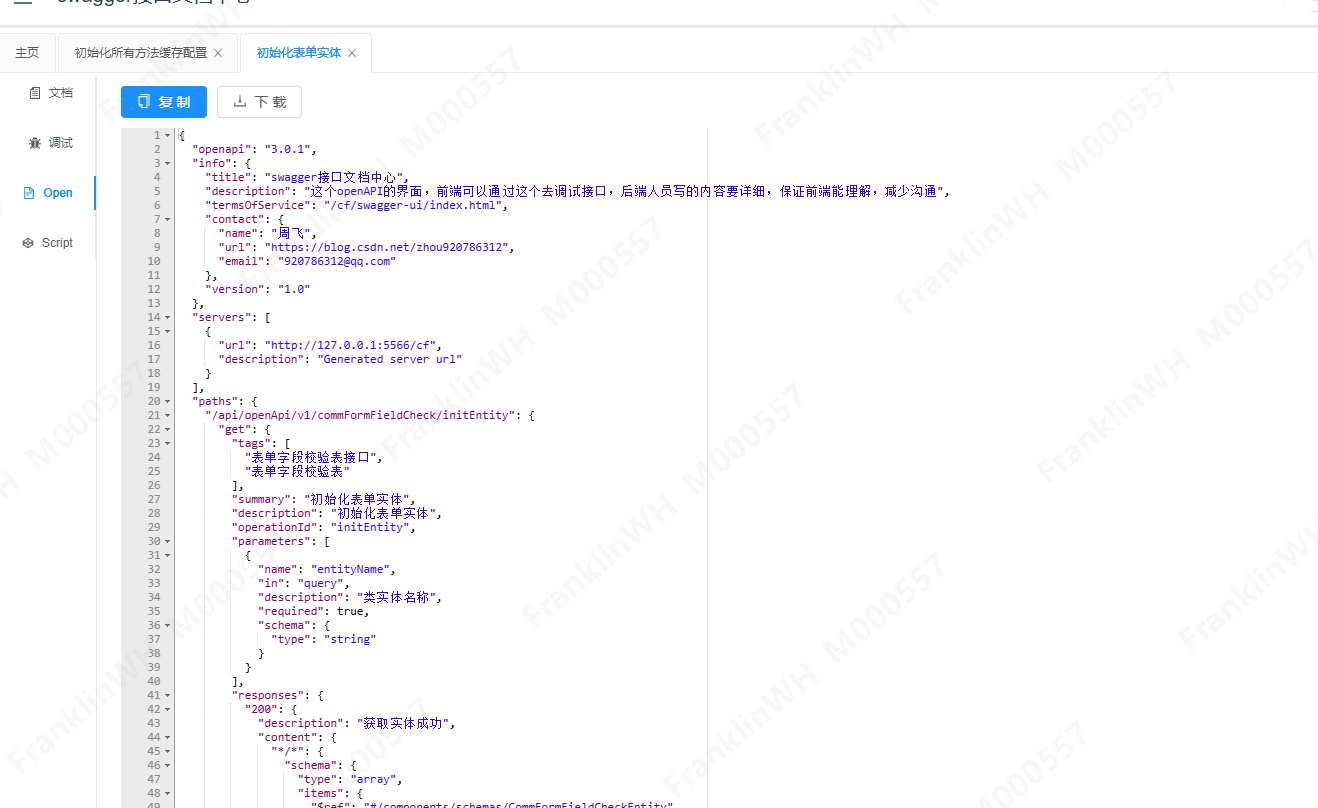
Task: Open the Script sidebar item
Action: [48, 243]
